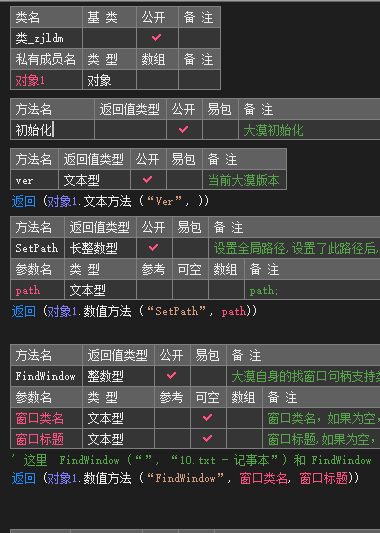Screen dimensions: 380x533
Task: Click the 参考 cell of 窗口类名
Action: 172,418
